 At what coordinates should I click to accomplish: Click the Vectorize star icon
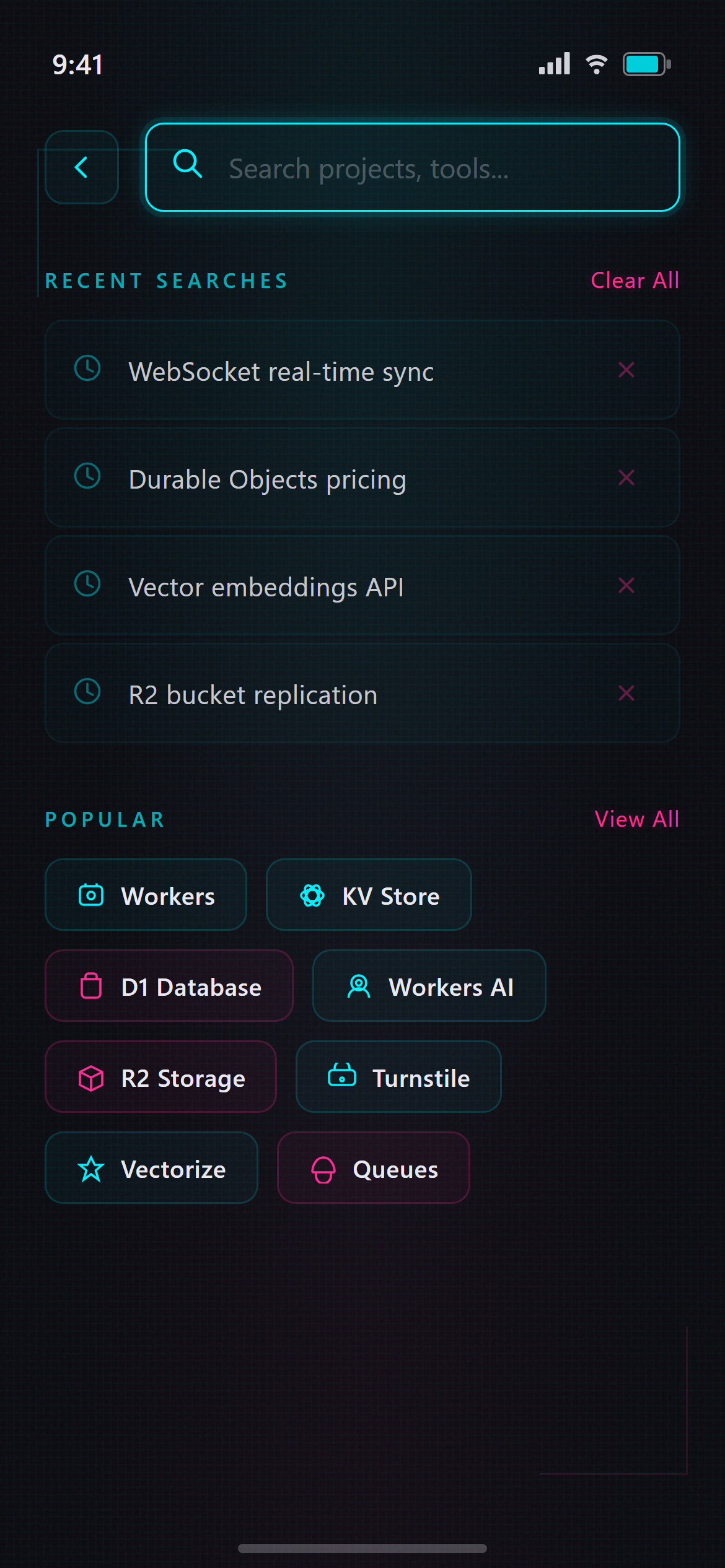coord(91,1169)
